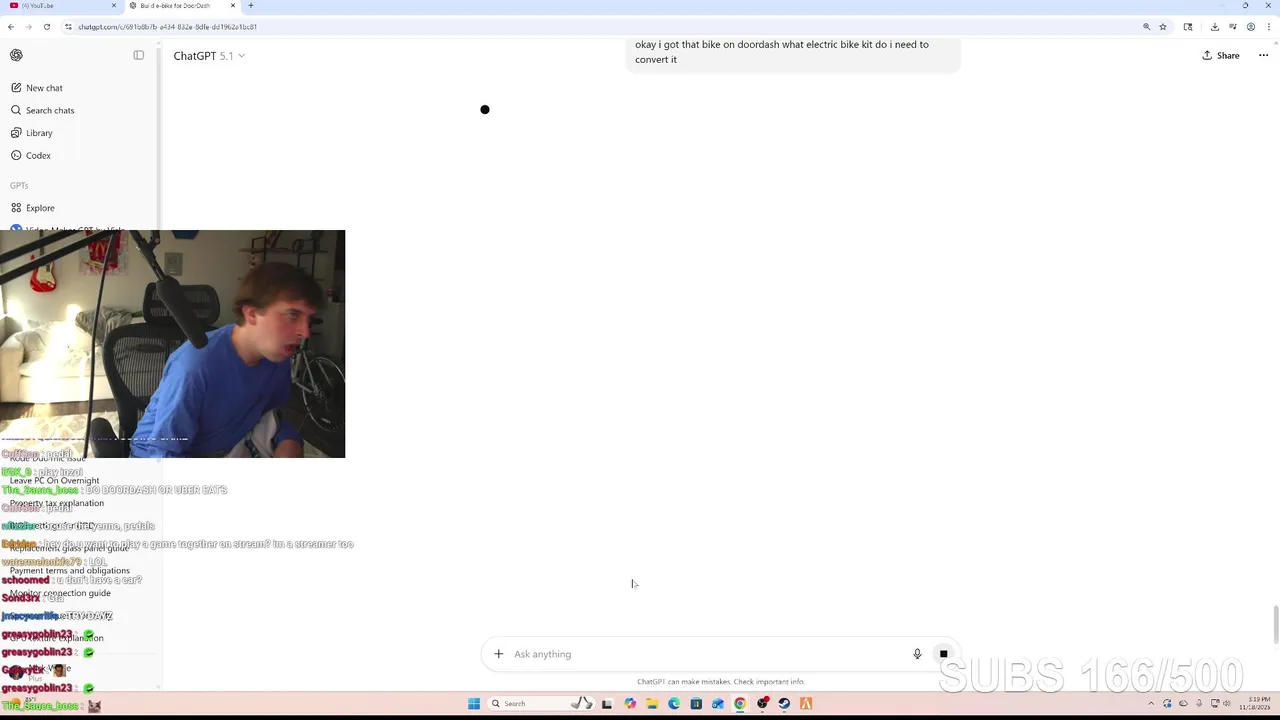Screen dimensions: 1280x720
Task: Open the Property tax explanation chat
Action: click(57, 503)
